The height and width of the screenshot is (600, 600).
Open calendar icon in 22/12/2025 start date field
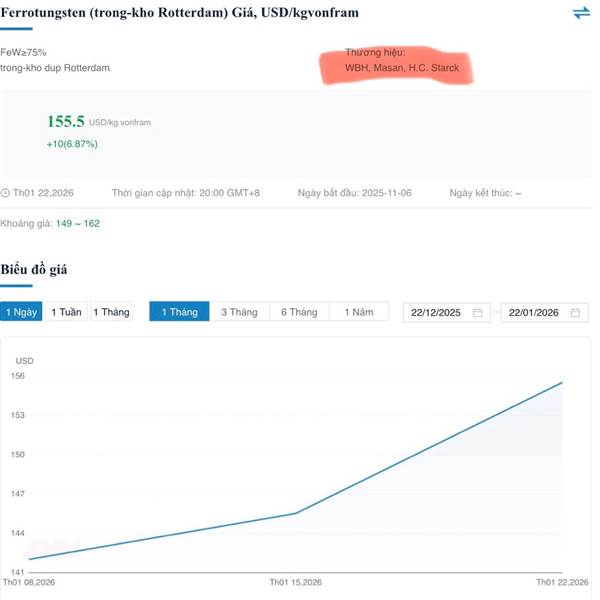coord(477,313)
